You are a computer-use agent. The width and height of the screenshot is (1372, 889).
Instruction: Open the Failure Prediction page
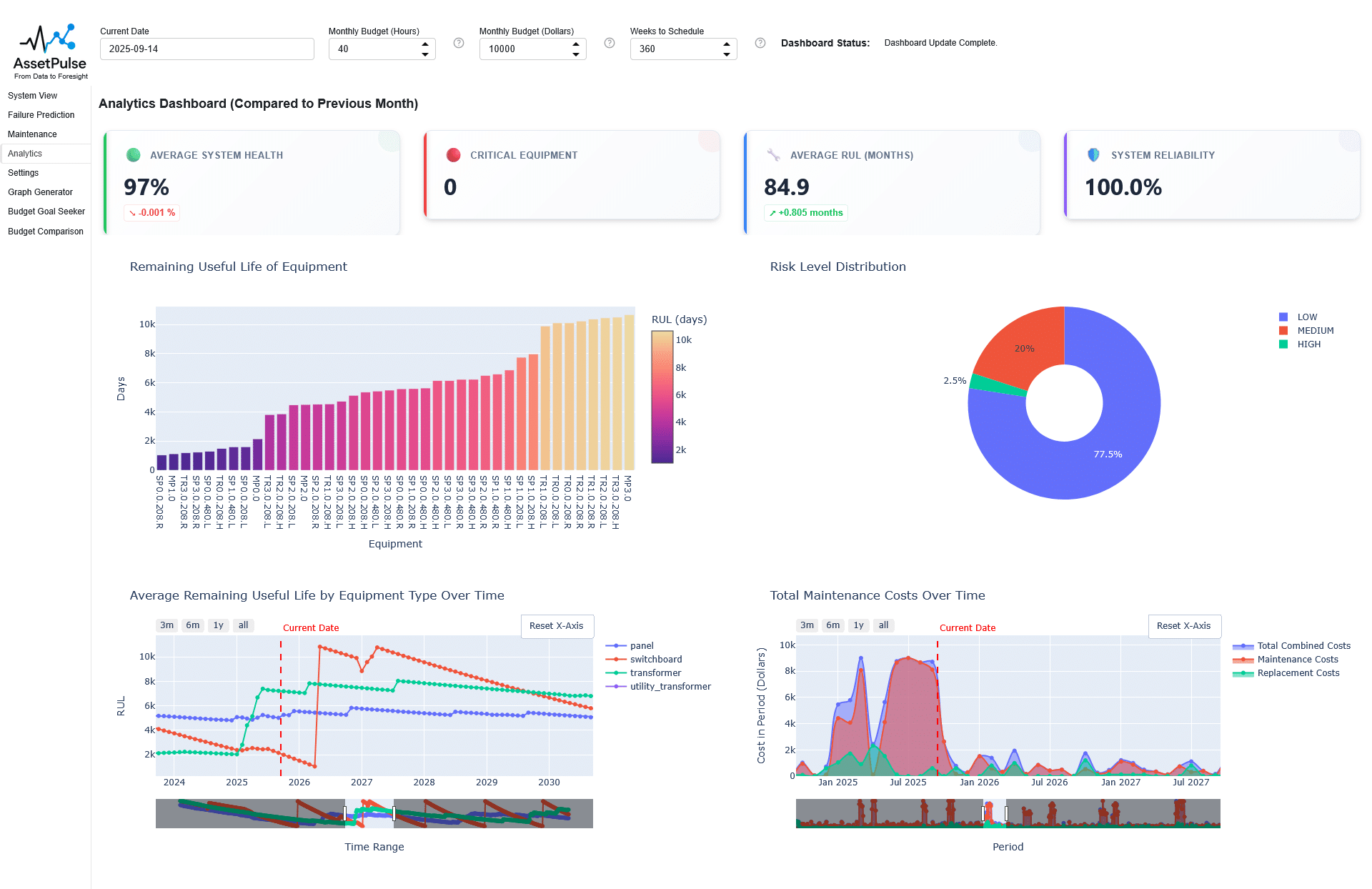click(x=41, y=115)
